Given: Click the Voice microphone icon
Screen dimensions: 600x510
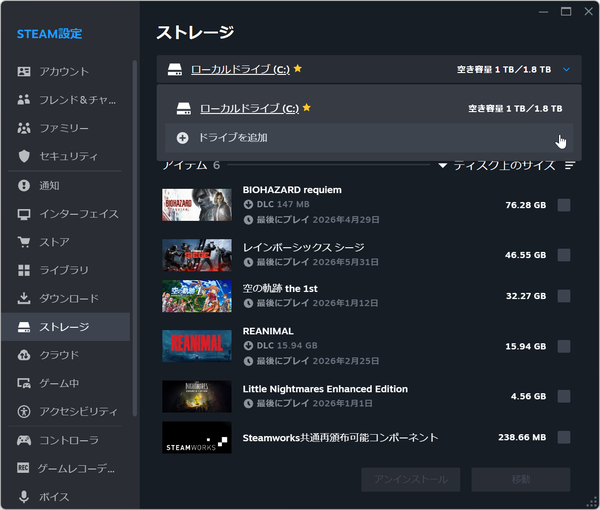Looking at the screenshot, I should pos(24,497).
